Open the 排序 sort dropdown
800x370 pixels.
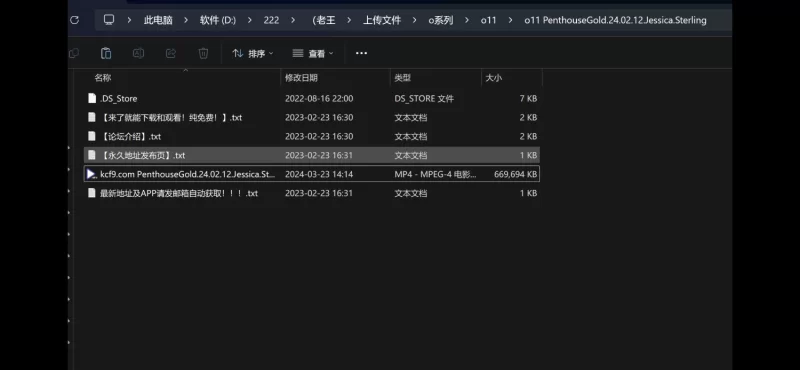(x=253, y=53)
